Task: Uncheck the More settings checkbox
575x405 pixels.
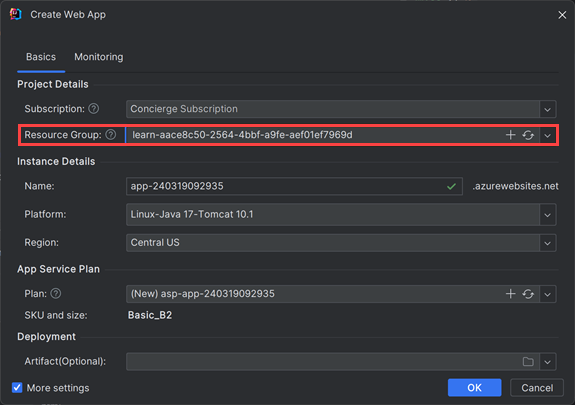Action: (17, 388)
